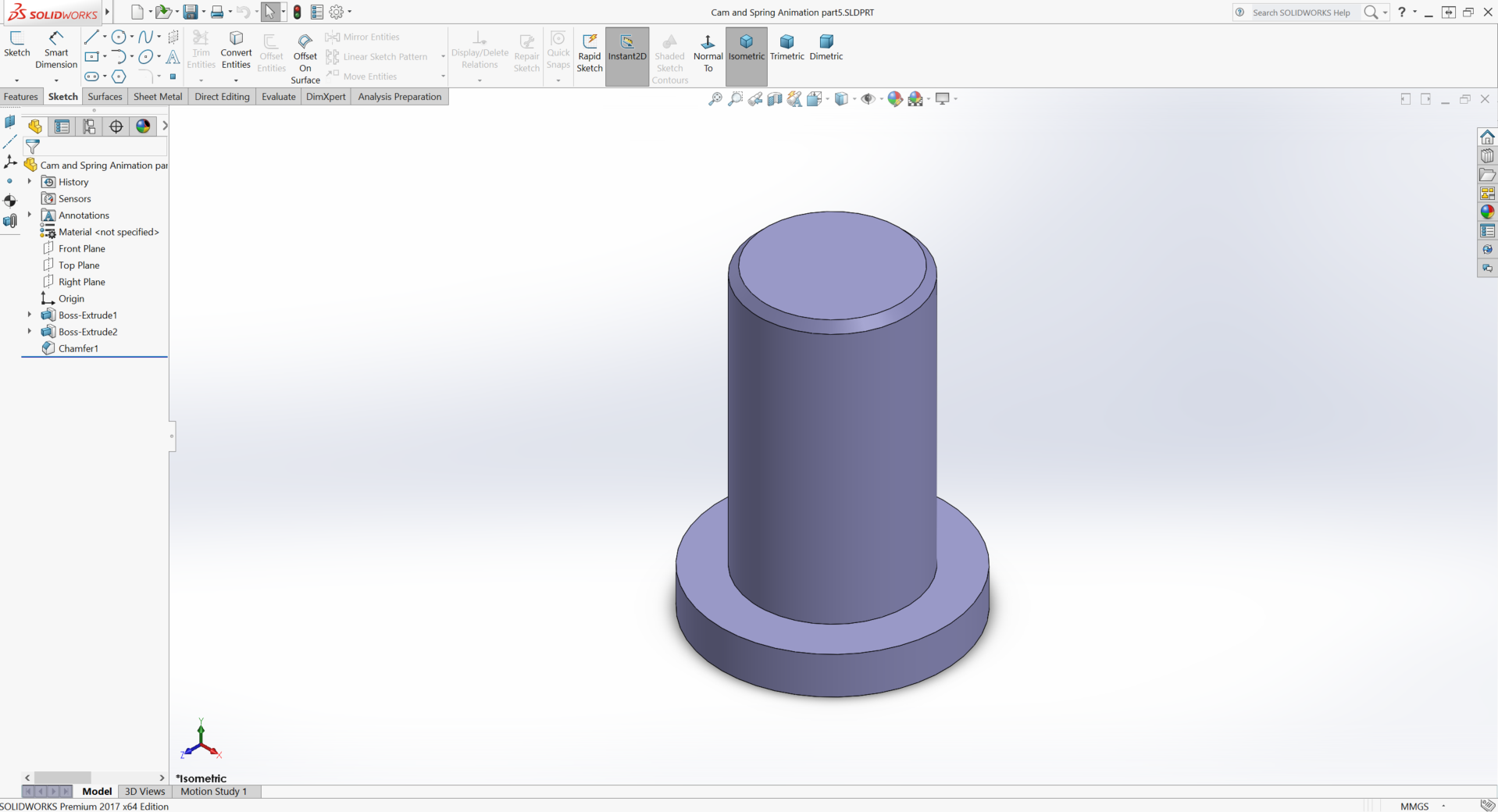Expand the Annotations tree node

pos(30,215)
